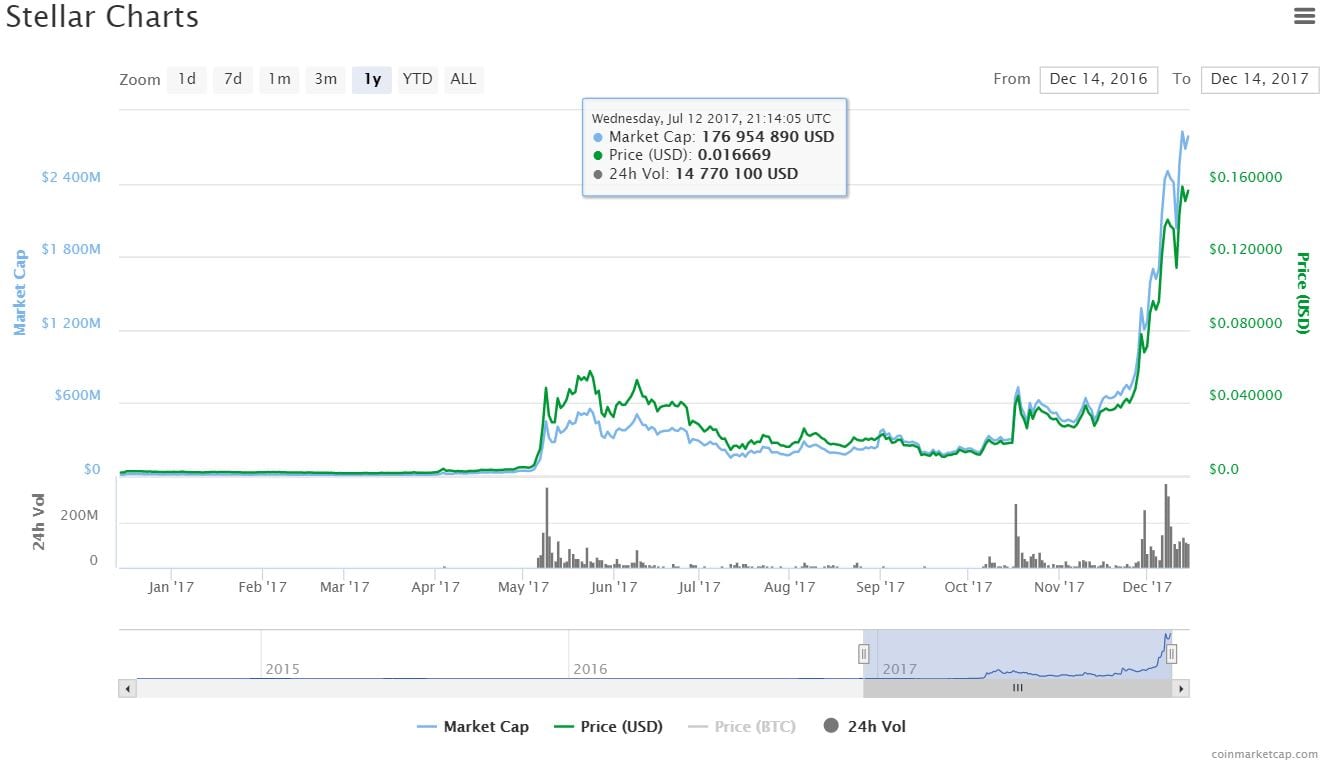Enable Price (BTC) series in legend

pyautogui.click(x=742, y=727)
